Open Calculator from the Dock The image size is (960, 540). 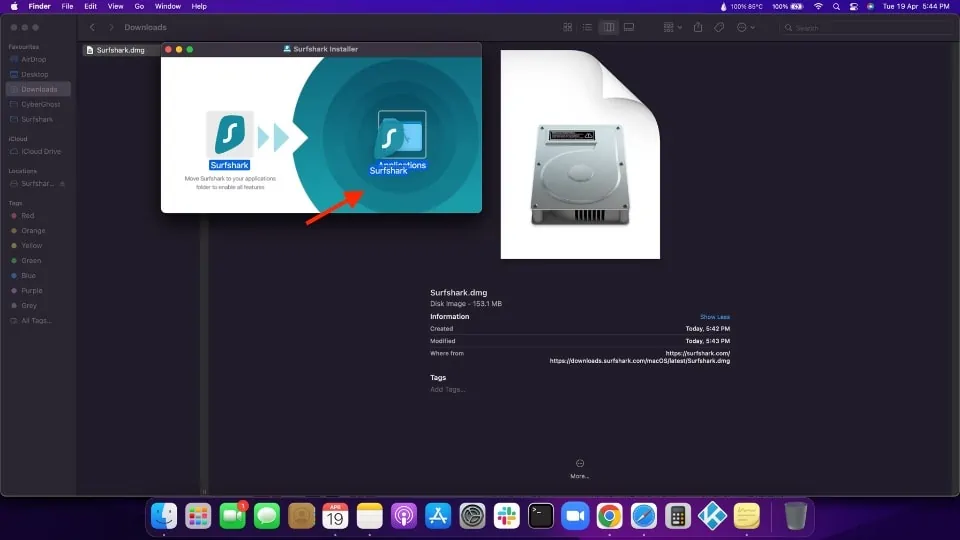click(x=678, y=516)
